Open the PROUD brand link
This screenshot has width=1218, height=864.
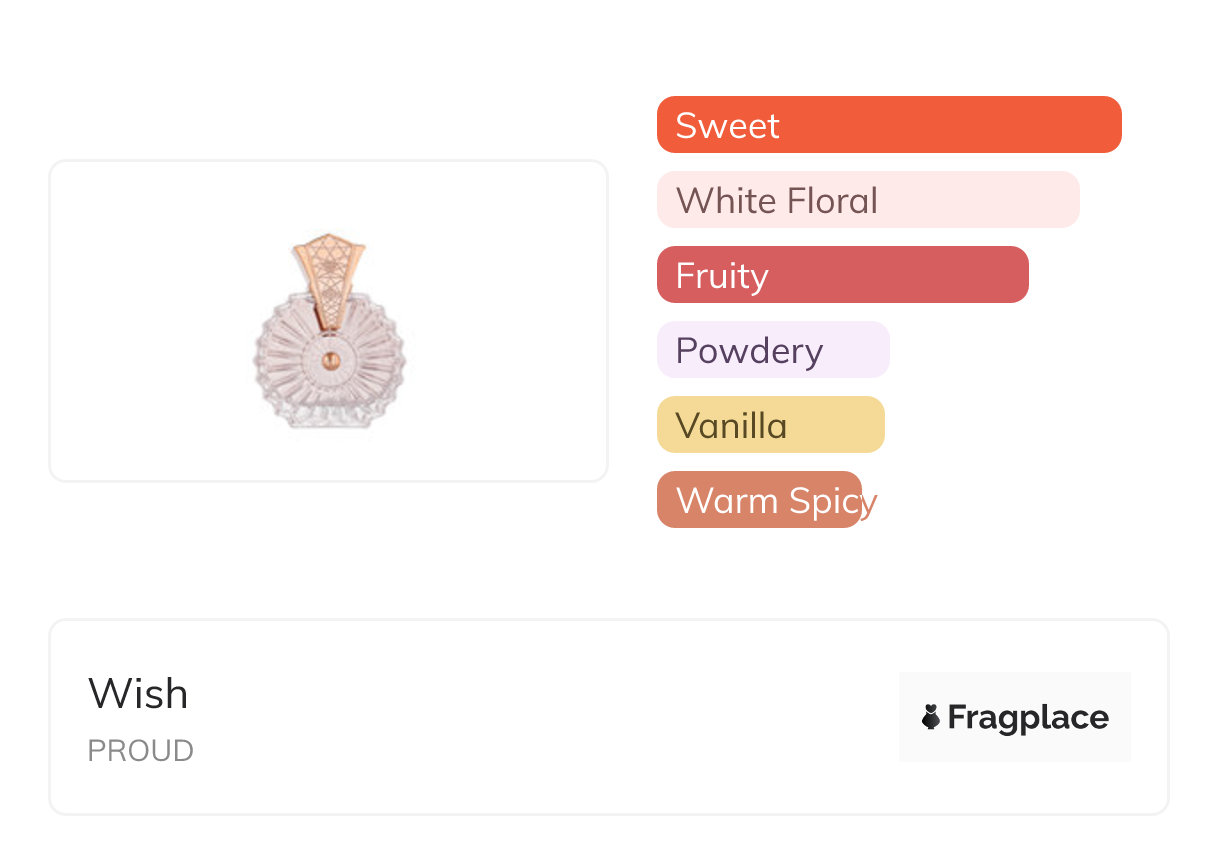click(x=140, y=751)
